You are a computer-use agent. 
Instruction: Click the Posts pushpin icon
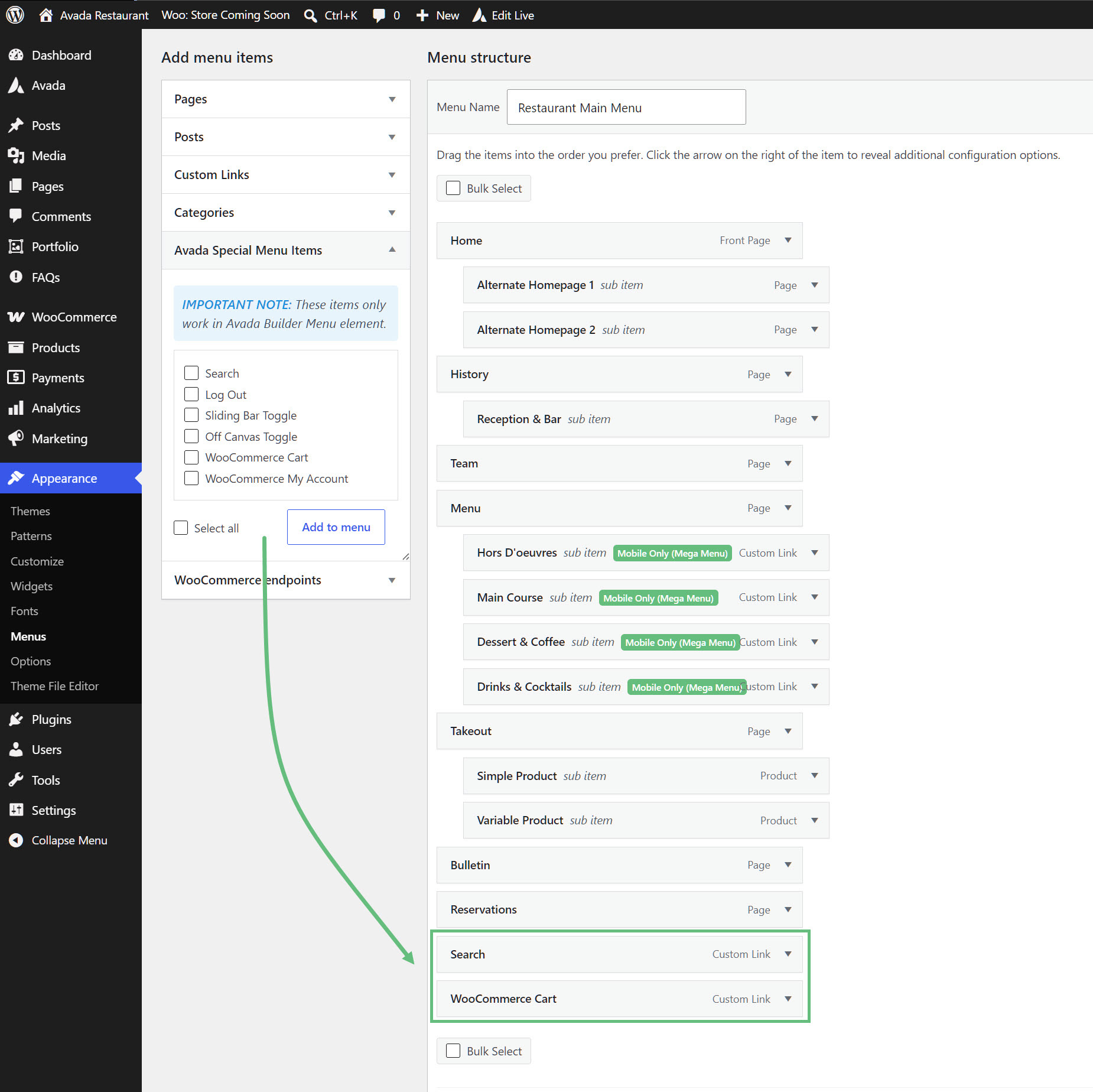(x=16, y=125)
